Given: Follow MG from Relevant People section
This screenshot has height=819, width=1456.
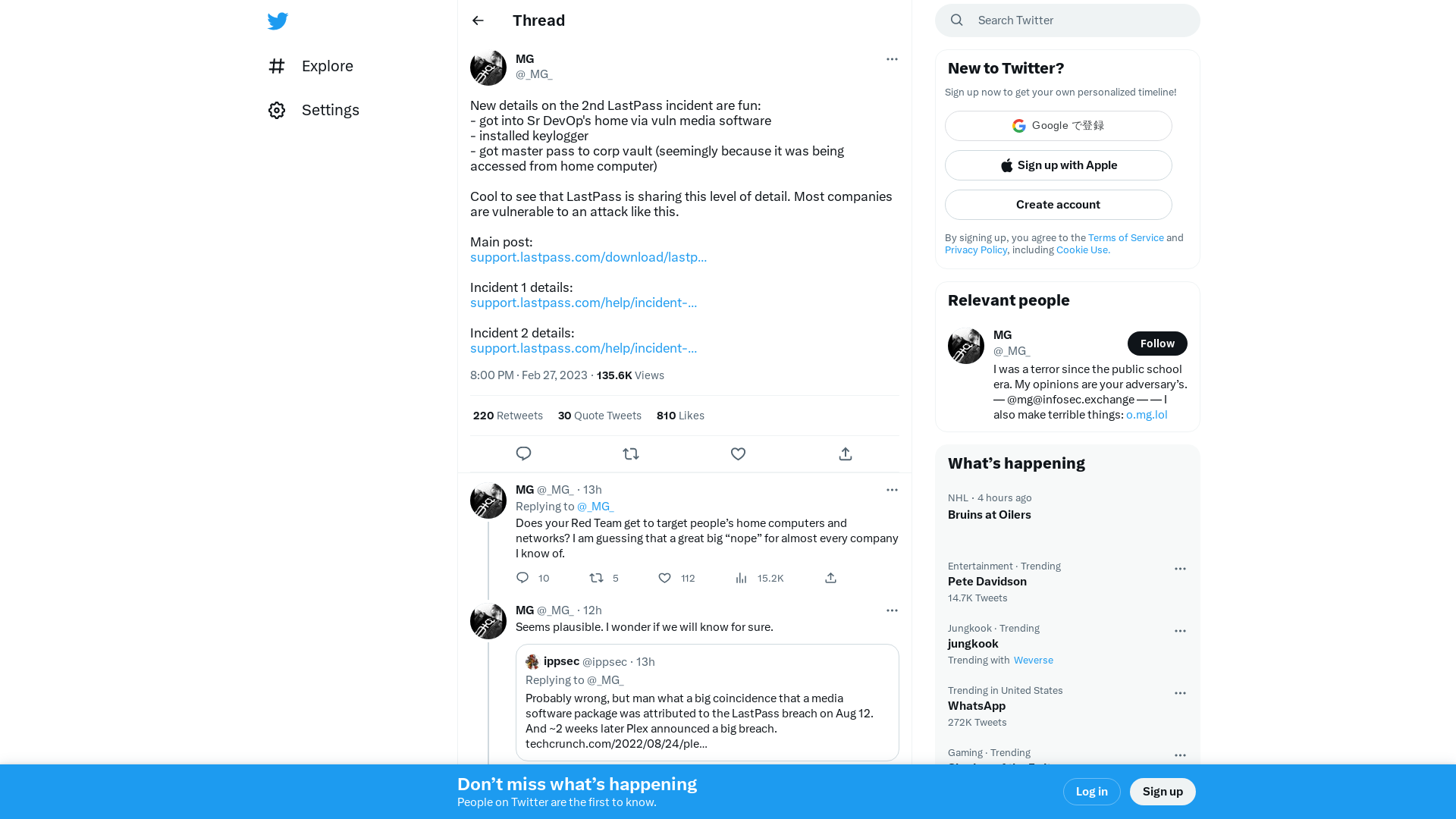Looking at the screenshot, I should 1156,343.
